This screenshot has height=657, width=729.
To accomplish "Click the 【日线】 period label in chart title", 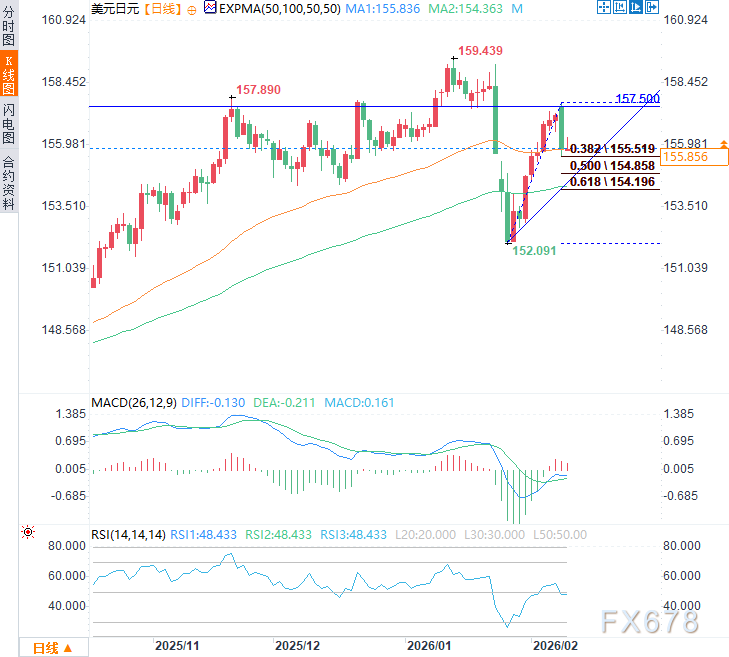I will click(x=160, y=9).
